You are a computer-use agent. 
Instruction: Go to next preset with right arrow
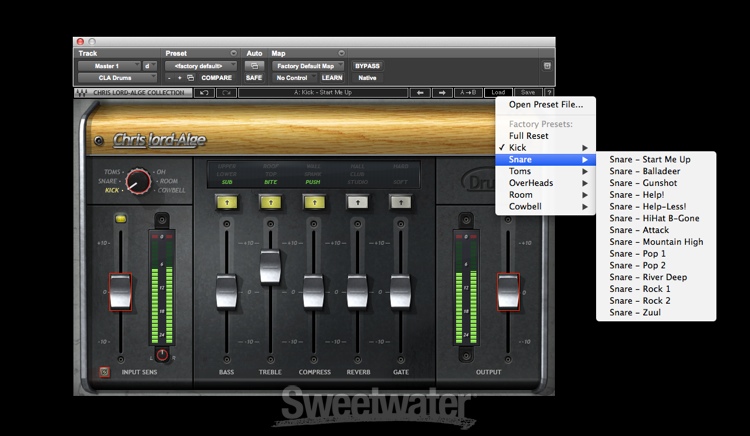(x=442, y=93)
